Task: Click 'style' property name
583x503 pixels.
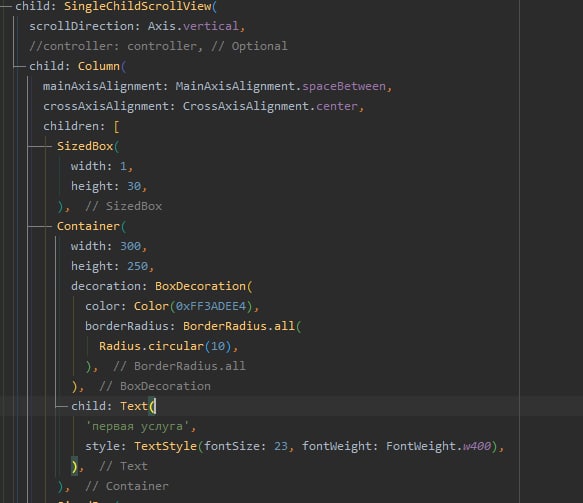Action: [102, 446]
